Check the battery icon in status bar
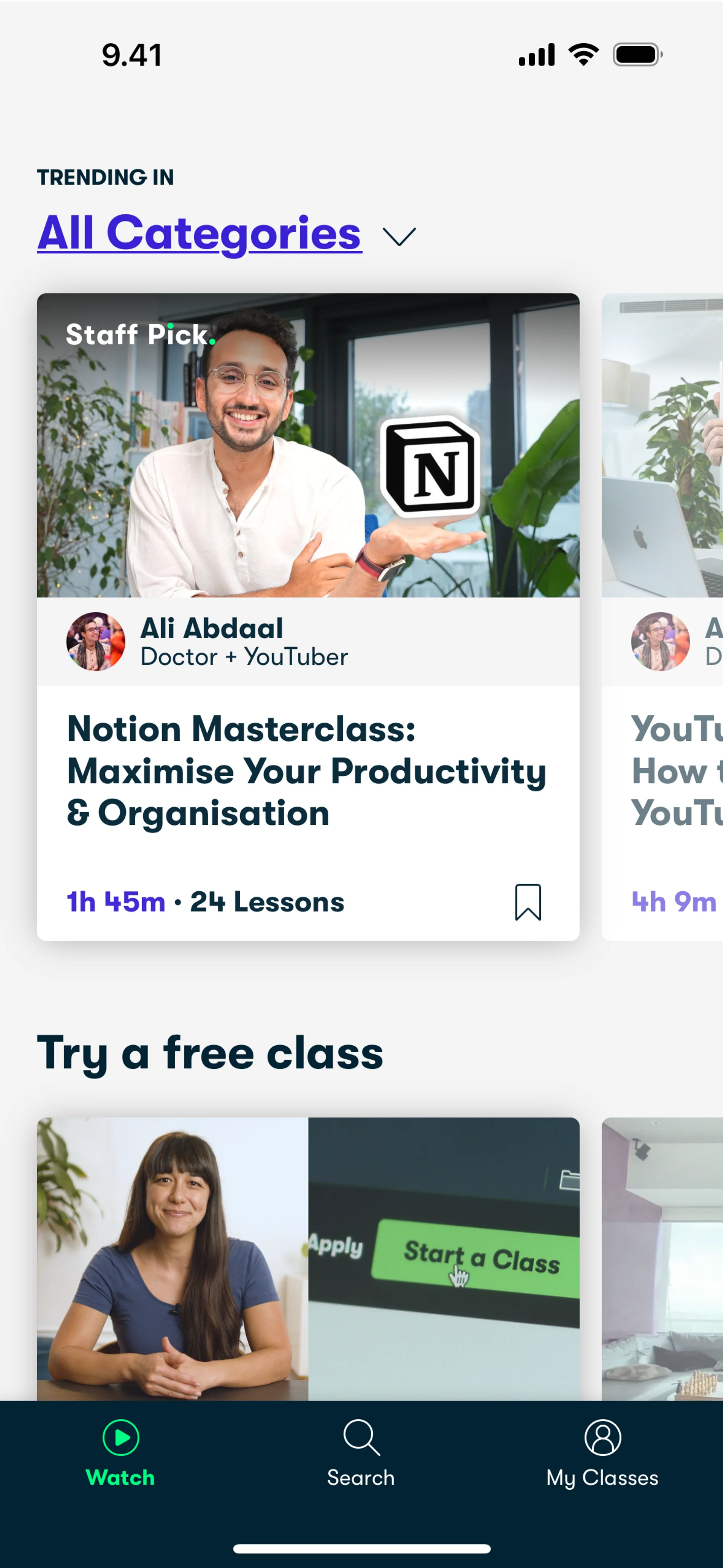 pyautogui.click(x=637, y=55)
